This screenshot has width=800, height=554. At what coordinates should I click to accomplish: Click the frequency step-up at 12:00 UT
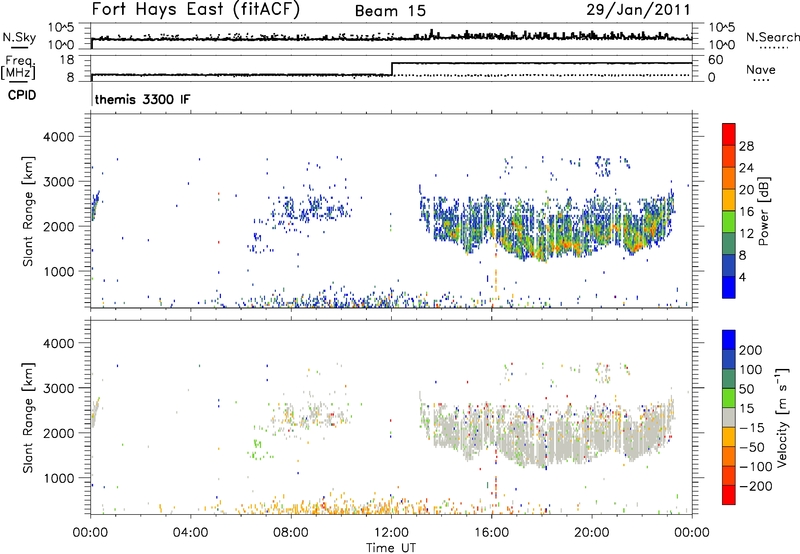[391, 69]
